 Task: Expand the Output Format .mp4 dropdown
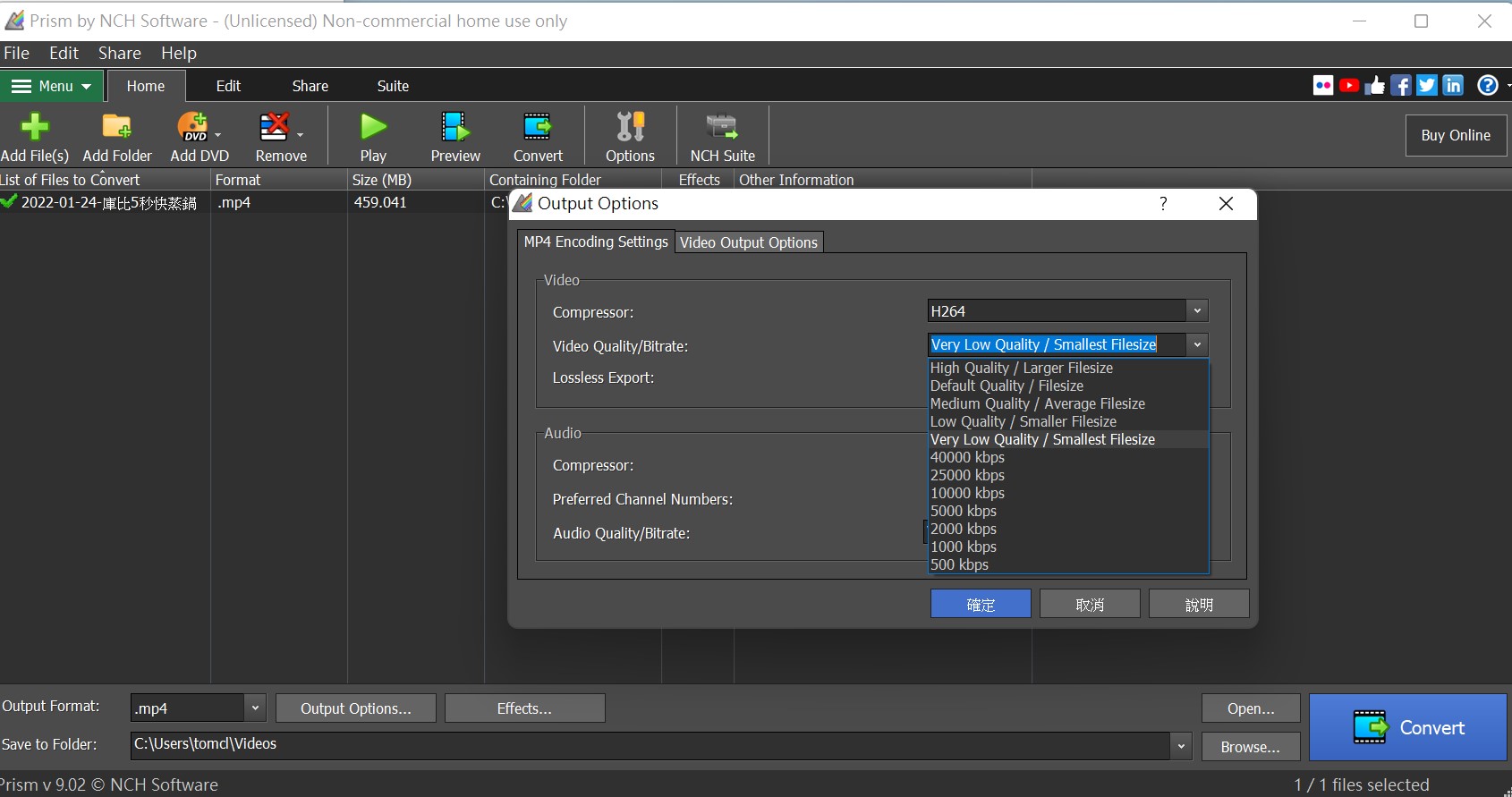(255, 708)
